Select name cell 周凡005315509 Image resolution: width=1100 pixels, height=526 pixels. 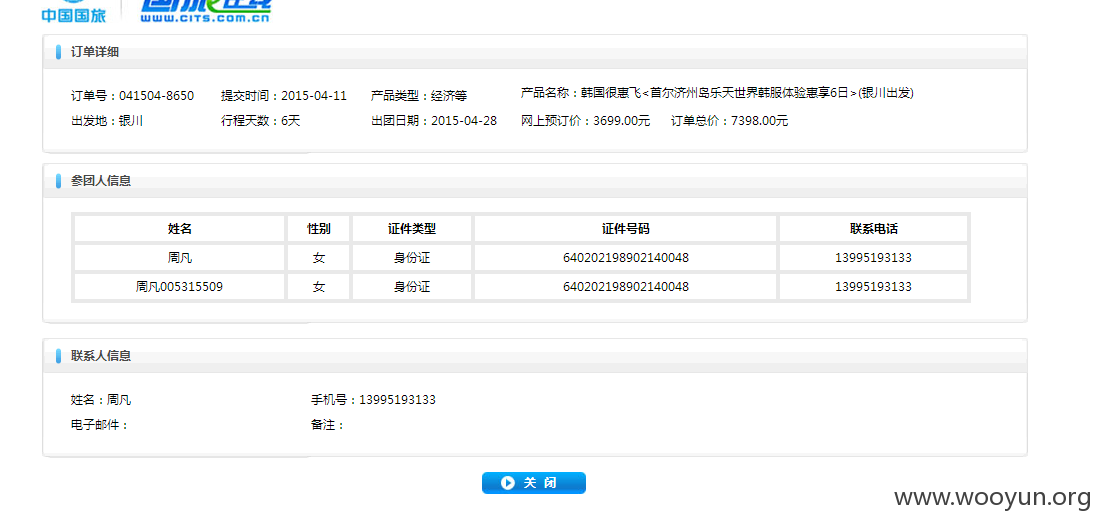[180, 286]
